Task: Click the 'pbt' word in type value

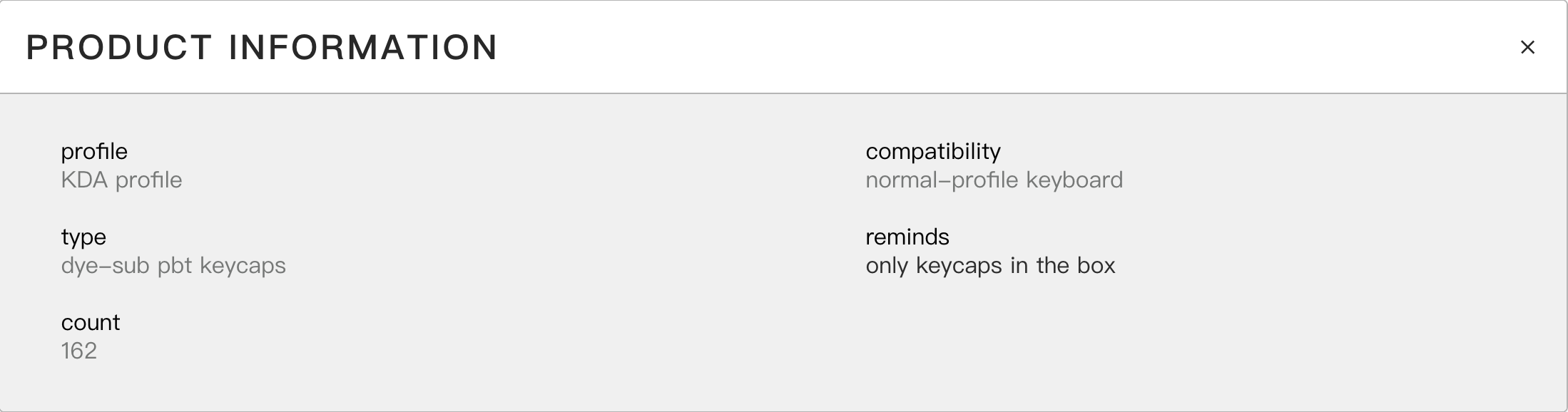Action: point(175,265)
